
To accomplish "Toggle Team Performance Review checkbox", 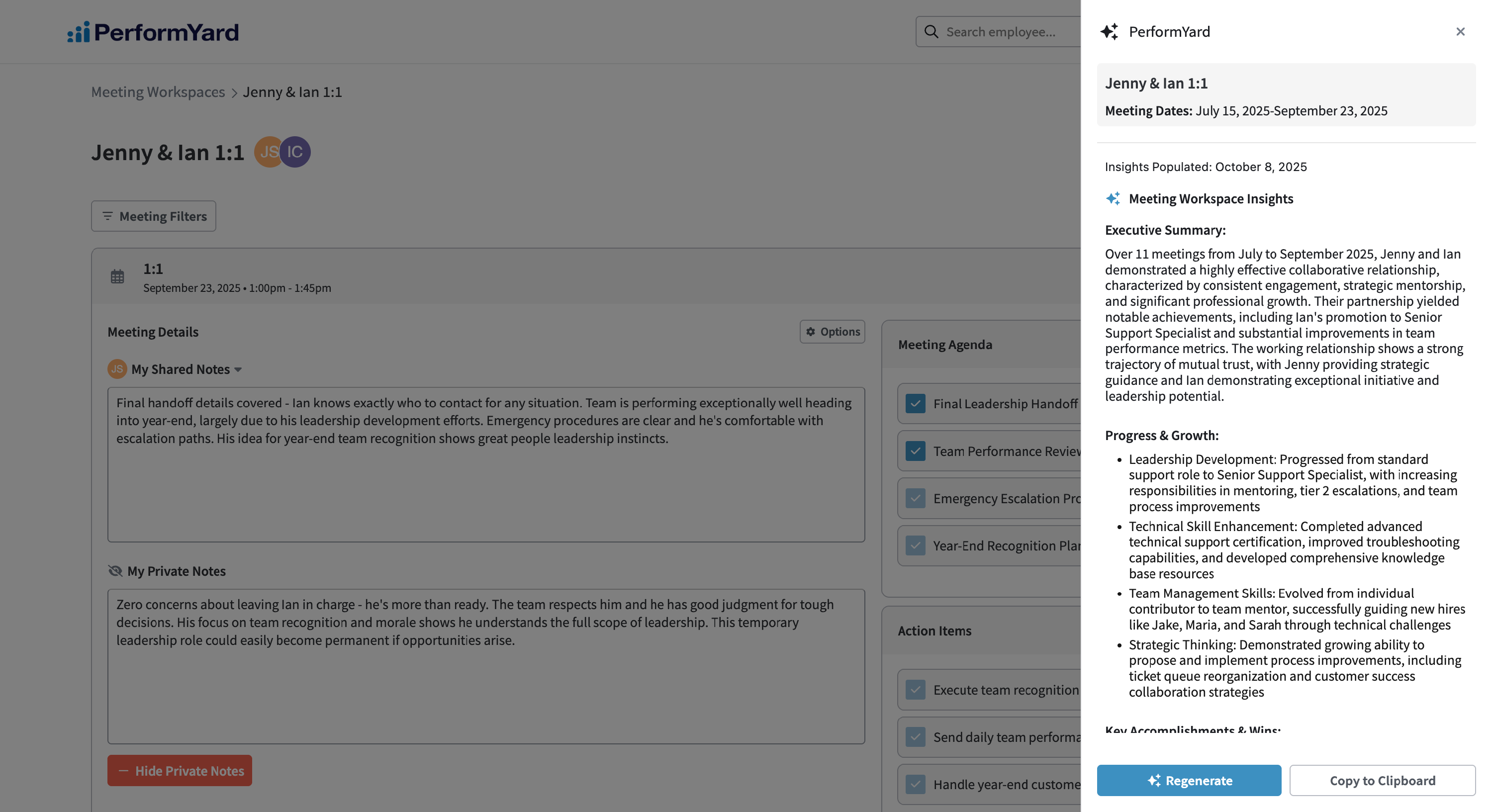I will click(916, 451).
